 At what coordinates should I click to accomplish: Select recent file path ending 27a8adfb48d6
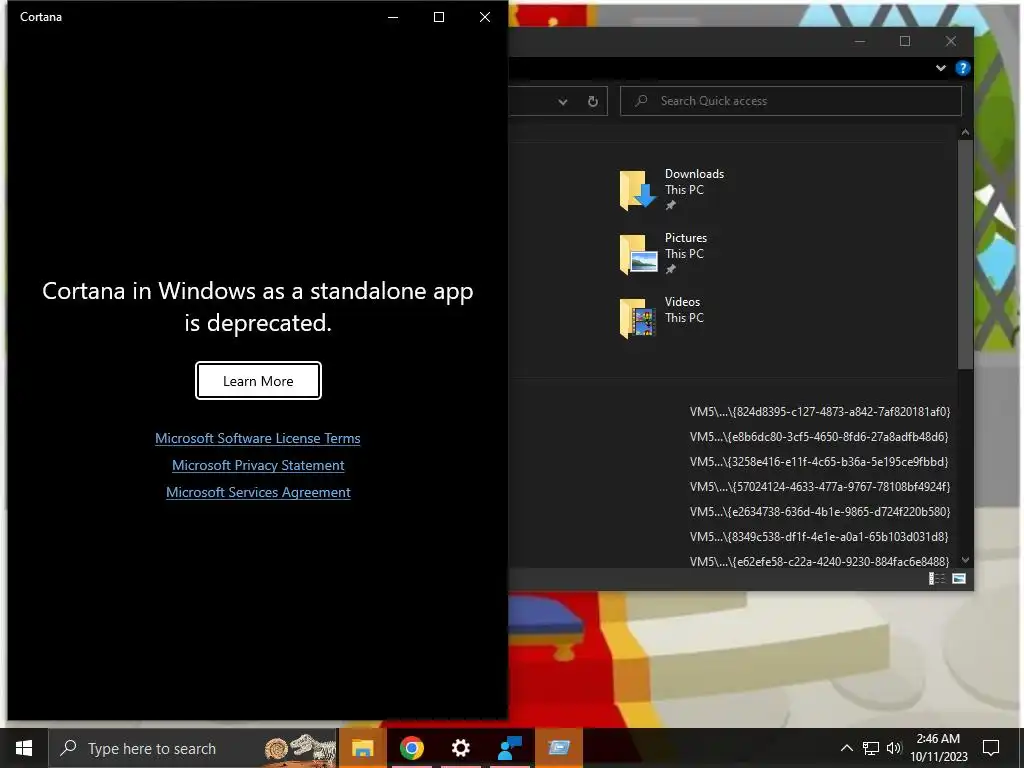(819, 436)
